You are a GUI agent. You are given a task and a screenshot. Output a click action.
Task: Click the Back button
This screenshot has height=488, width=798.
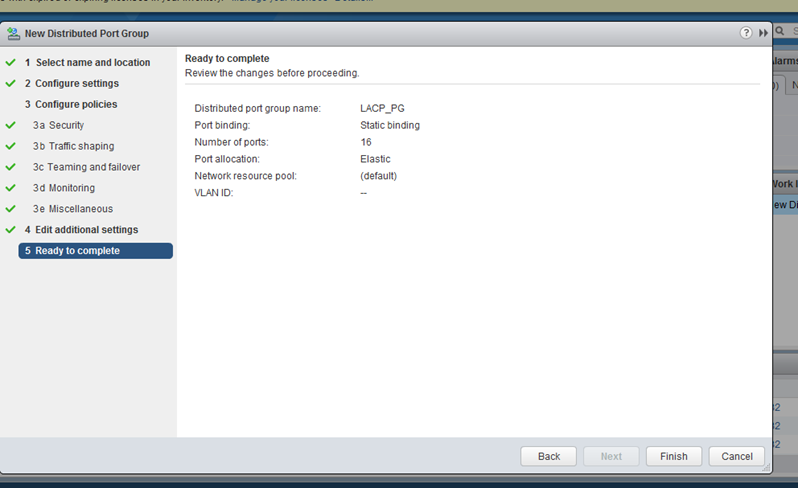tap(549, 456)
